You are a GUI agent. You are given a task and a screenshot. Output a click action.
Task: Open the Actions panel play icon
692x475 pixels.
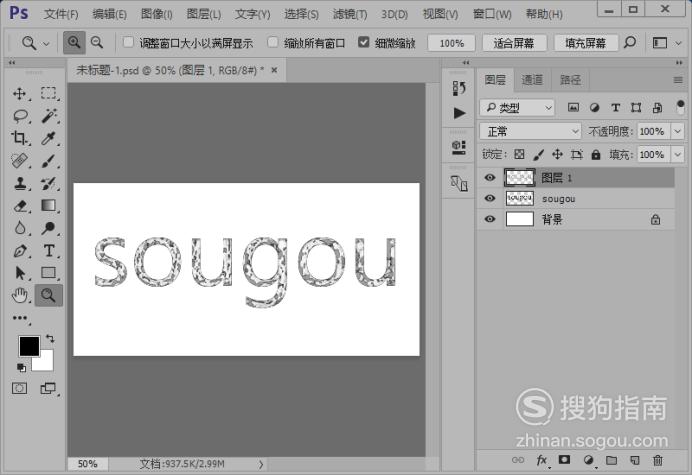tap(459, 113)
